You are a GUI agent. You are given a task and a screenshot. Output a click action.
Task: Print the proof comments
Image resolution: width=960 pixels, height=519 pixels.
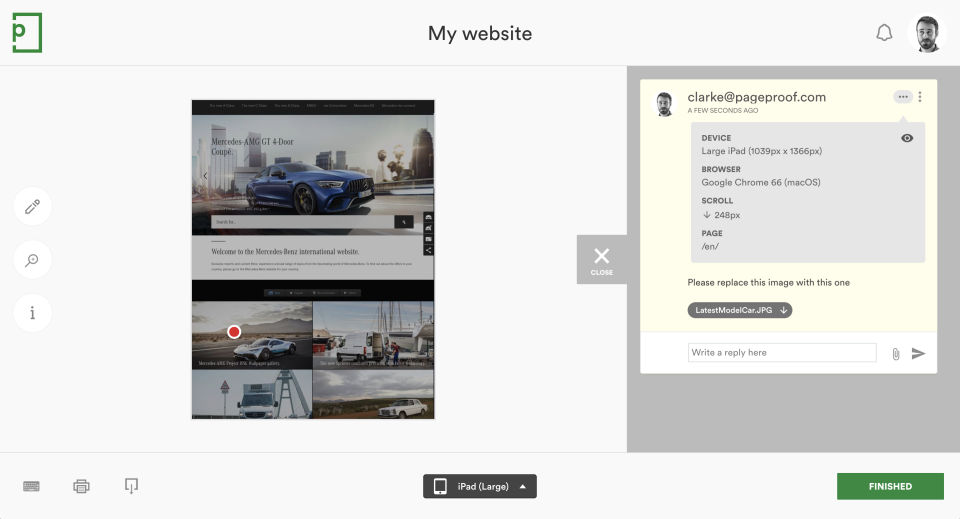(81, 487)
